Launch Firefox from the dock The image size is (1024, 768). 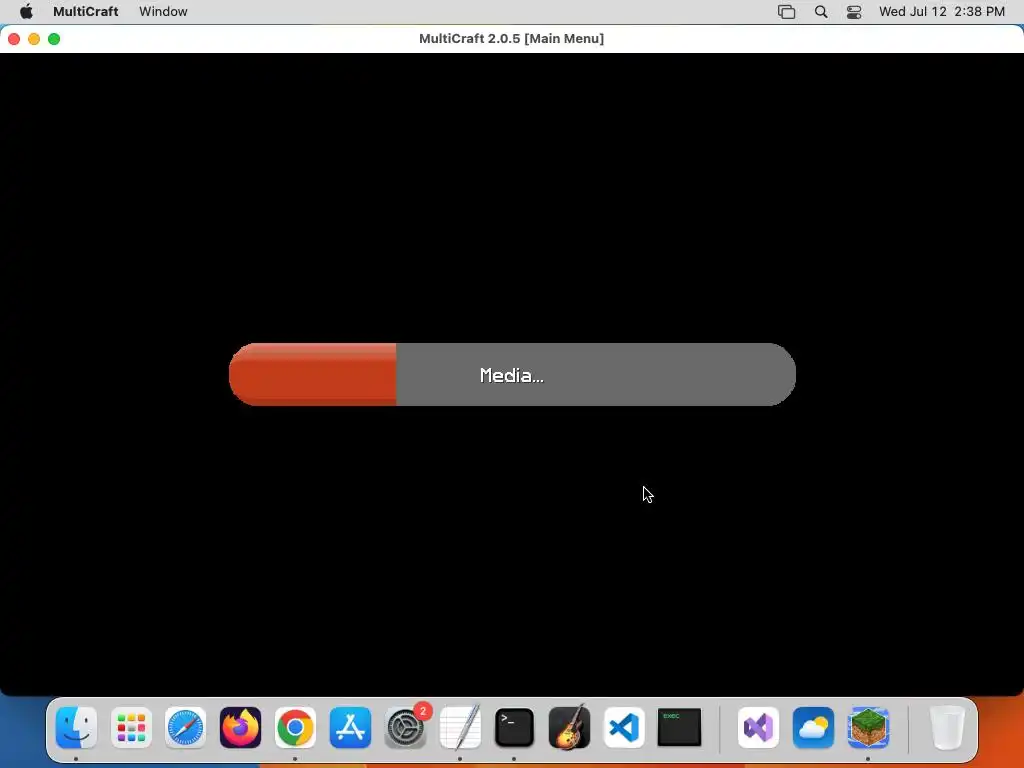click(x=240, y=727)
